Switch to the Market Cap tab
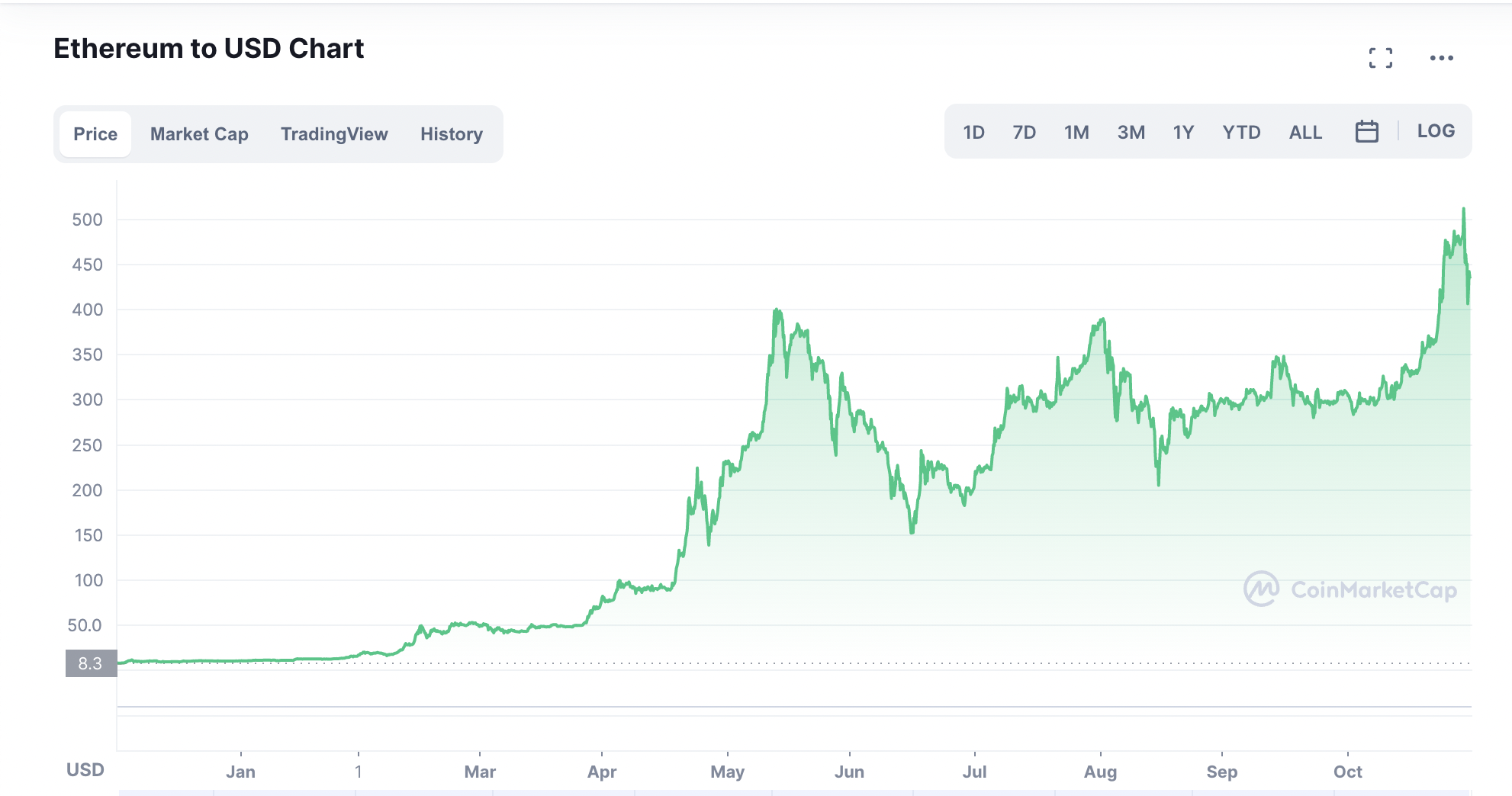The width and height of the screenshot is (1512, 796). click(x=199, y=134)
